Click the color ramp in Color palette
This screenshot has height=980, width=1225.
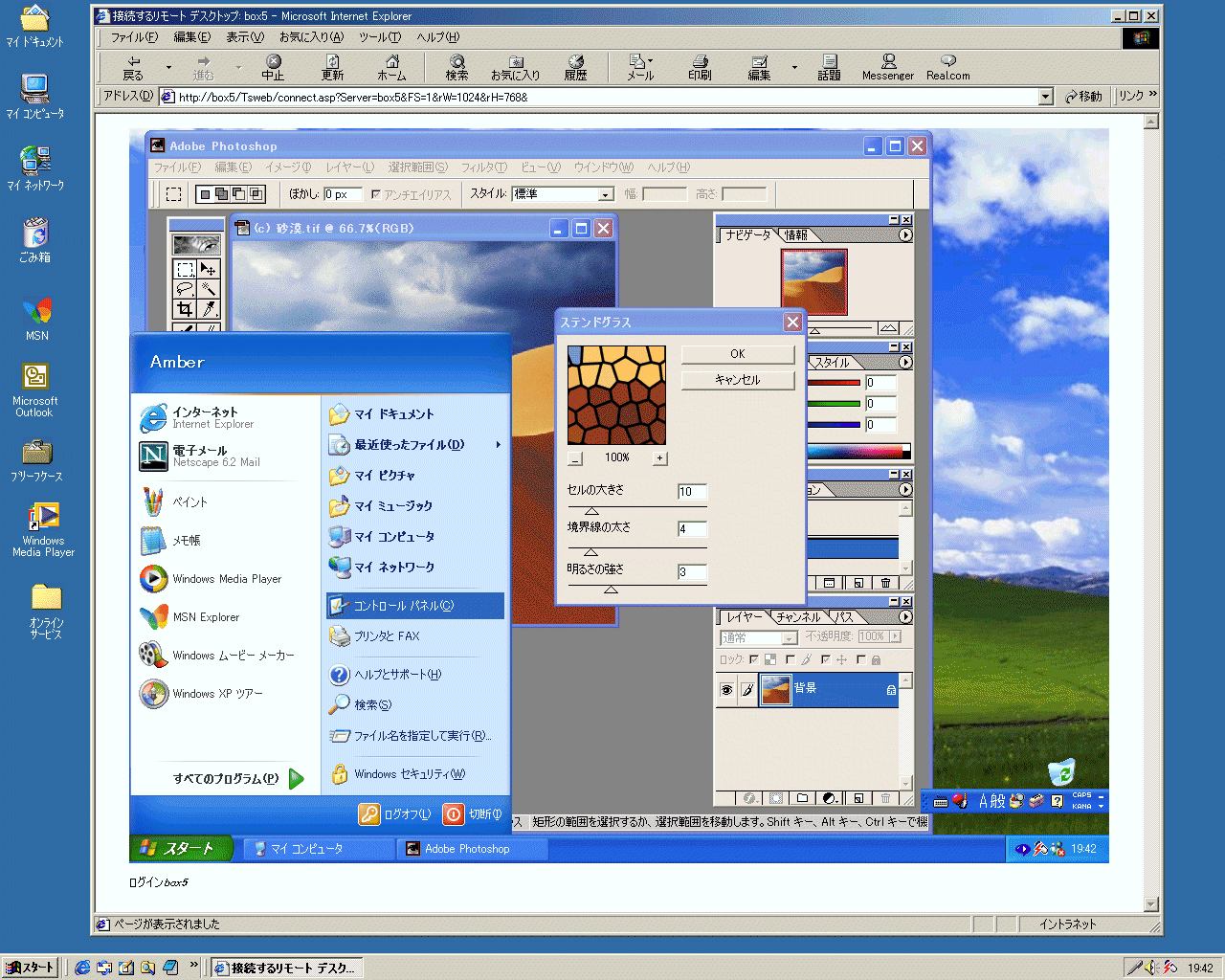[857, 452]
